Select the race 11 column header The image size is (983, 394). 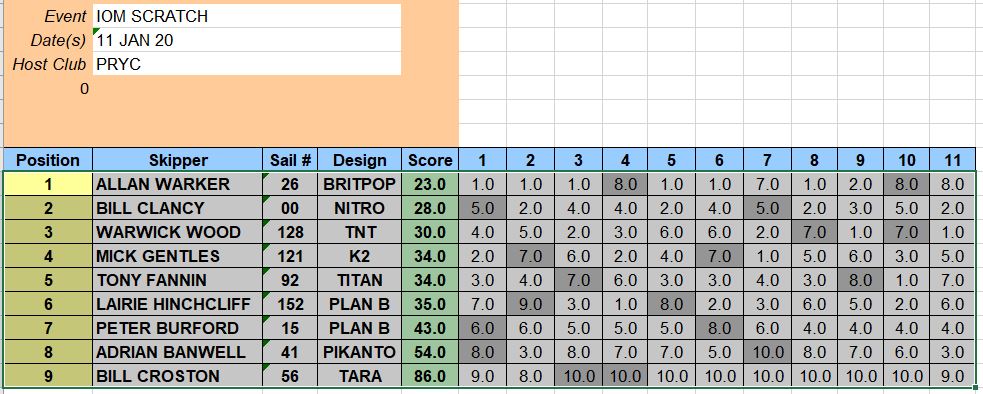coord(952,160)
